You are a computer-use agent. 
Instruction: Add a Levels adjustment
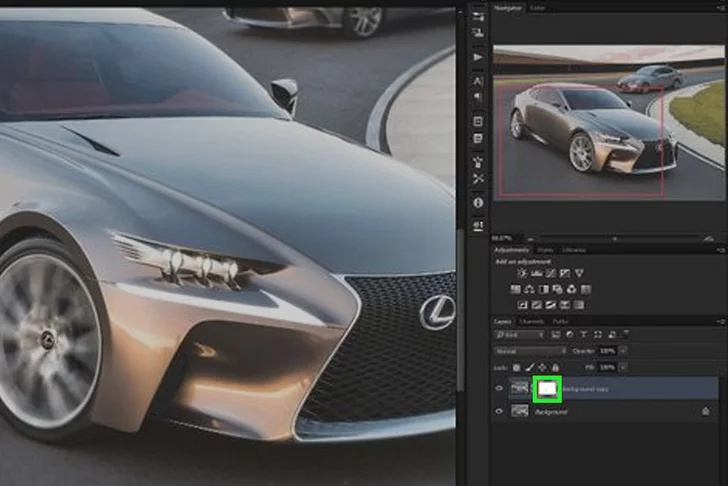[536, 273]
